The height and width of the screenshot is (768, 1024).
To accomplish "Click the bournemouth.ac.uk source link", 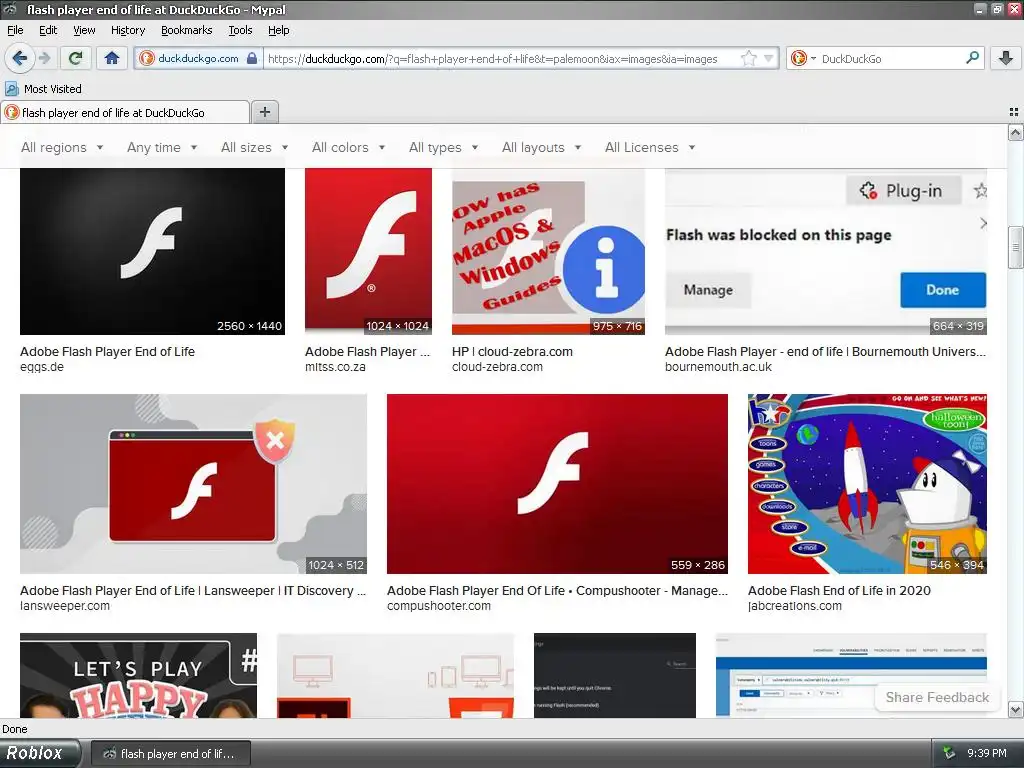I will point(718,367).
